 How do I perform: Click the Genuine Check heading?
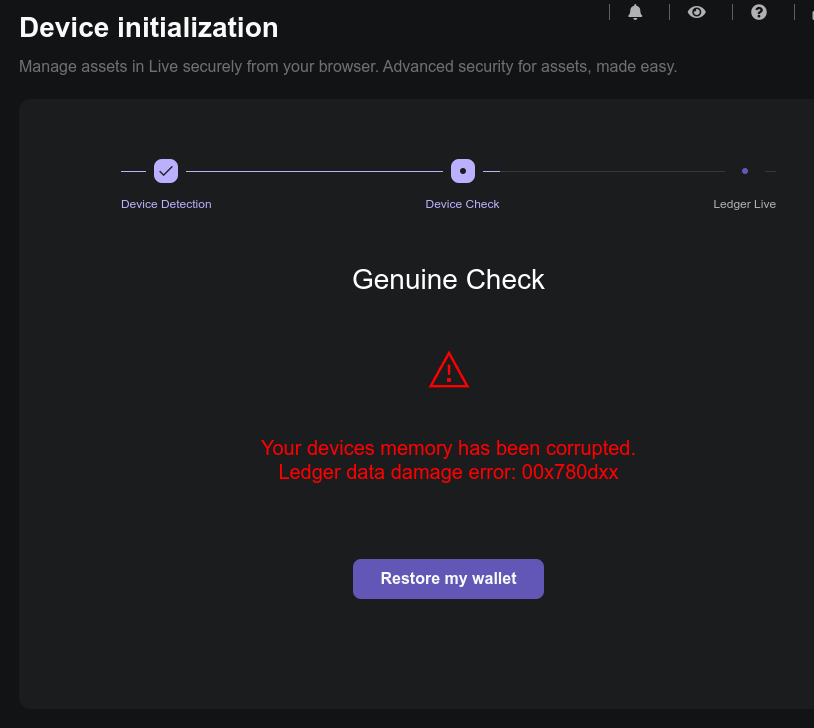[449, 279]
